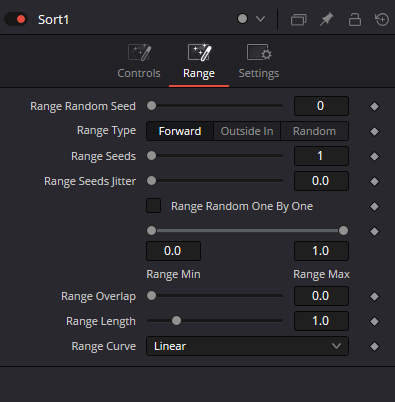Keyframe Range Seeds diamond
Screen dimensions: 395x402
tap(374, 156)
